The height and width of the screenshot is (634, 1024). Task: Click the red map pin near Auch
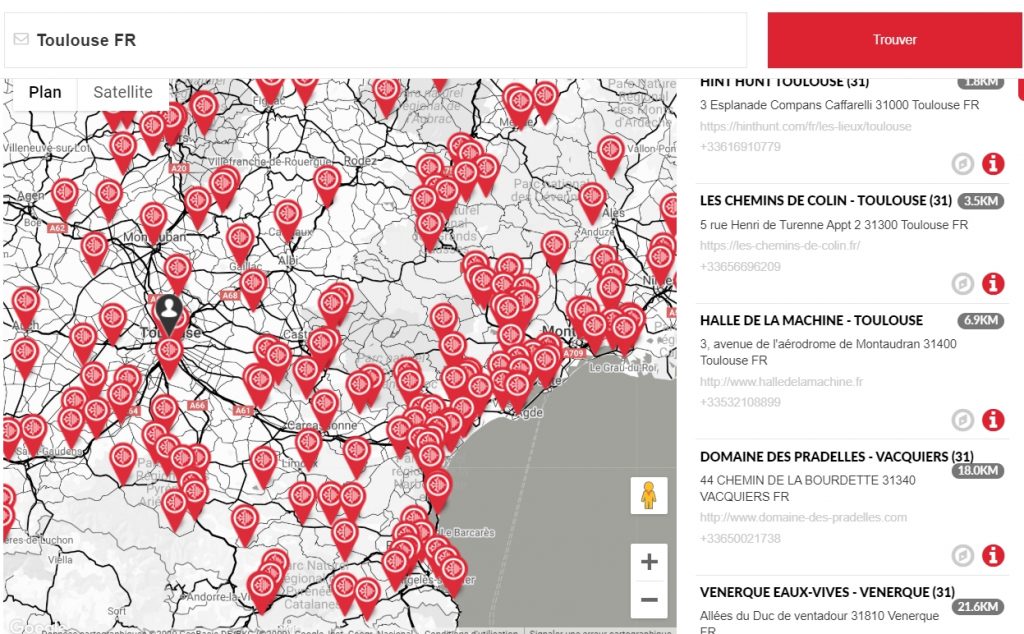point(26,307)
